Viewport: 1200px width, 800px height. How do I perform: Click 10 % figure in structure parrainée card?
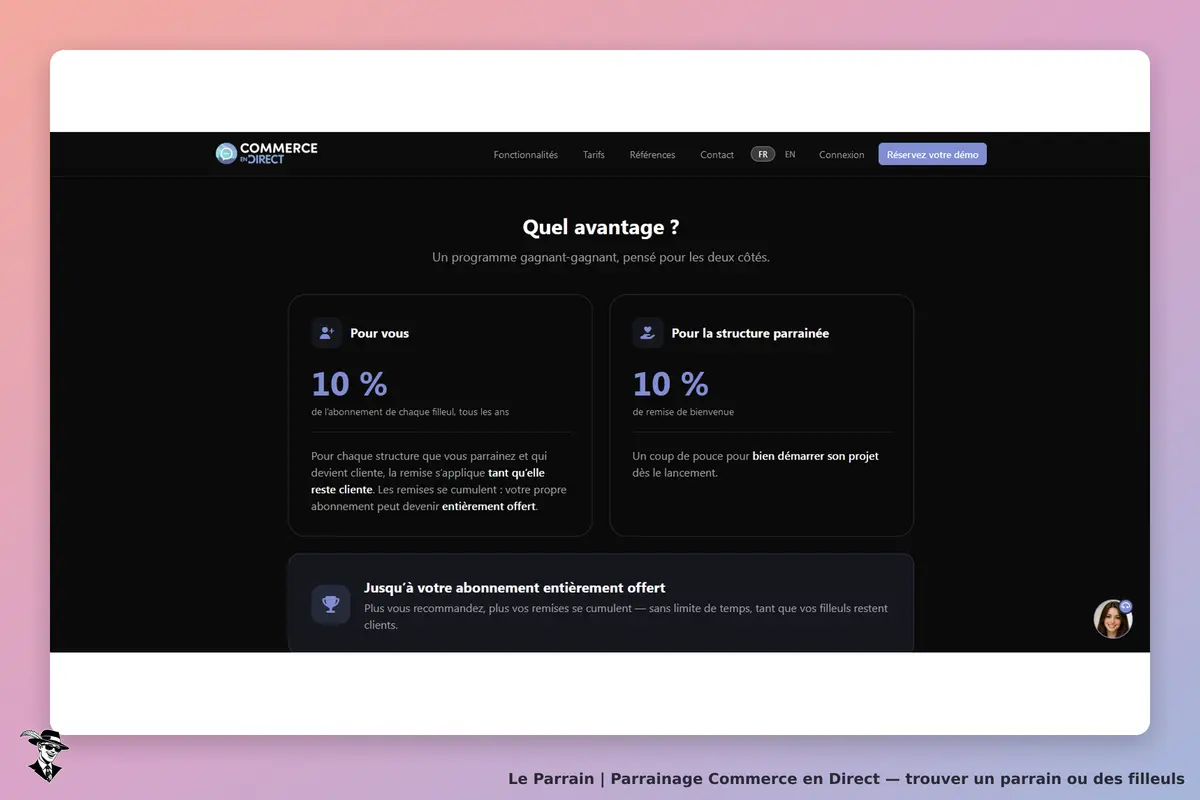670,384
